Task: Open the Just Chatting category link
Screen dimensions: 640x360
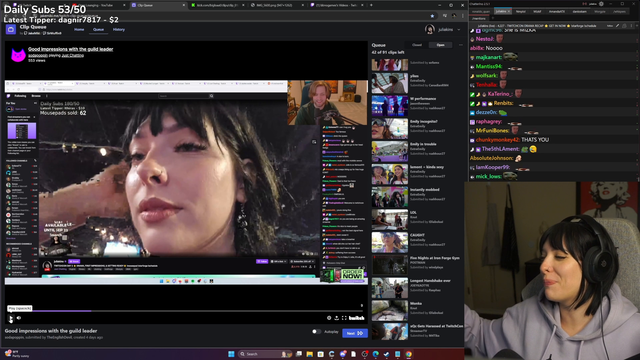Action: point(73,56)
